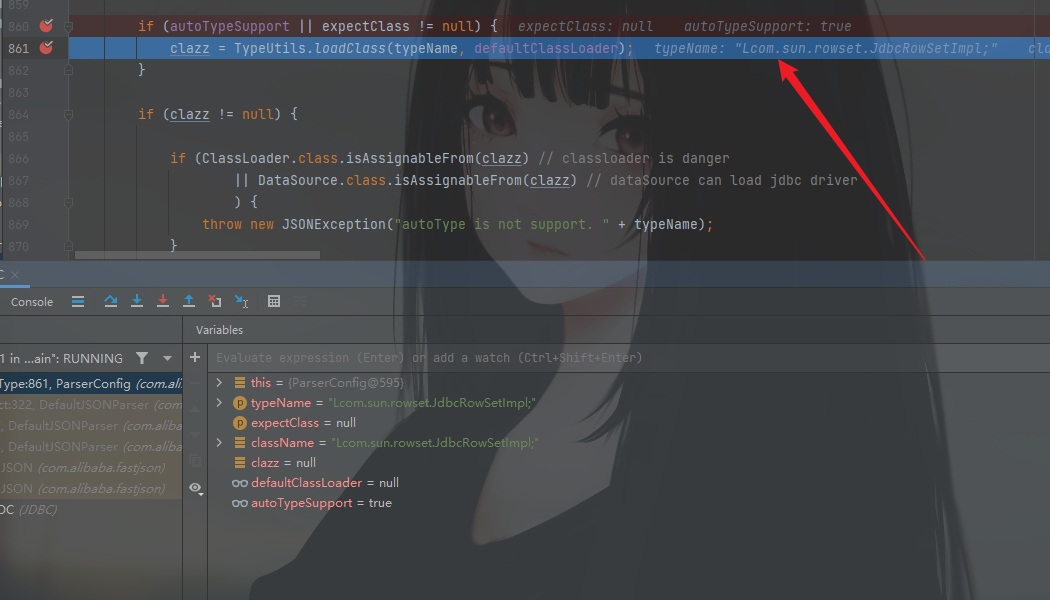Screen dimensions: 1050x600
Task: Click the frames filter funnel icon
Action: coord(142,358)
